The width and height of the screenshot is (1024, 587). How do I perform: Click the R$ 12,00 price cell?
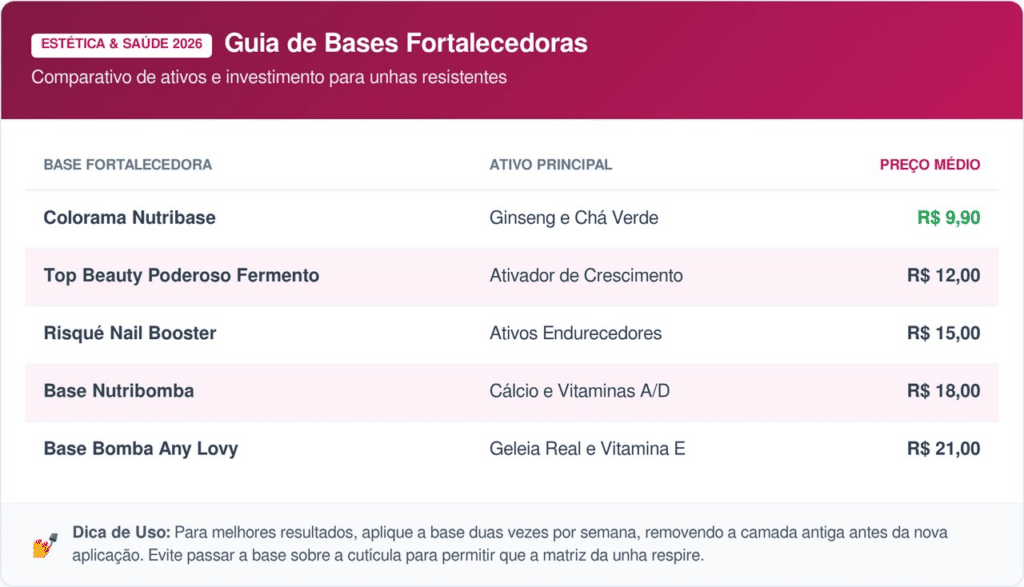(943, 275)
